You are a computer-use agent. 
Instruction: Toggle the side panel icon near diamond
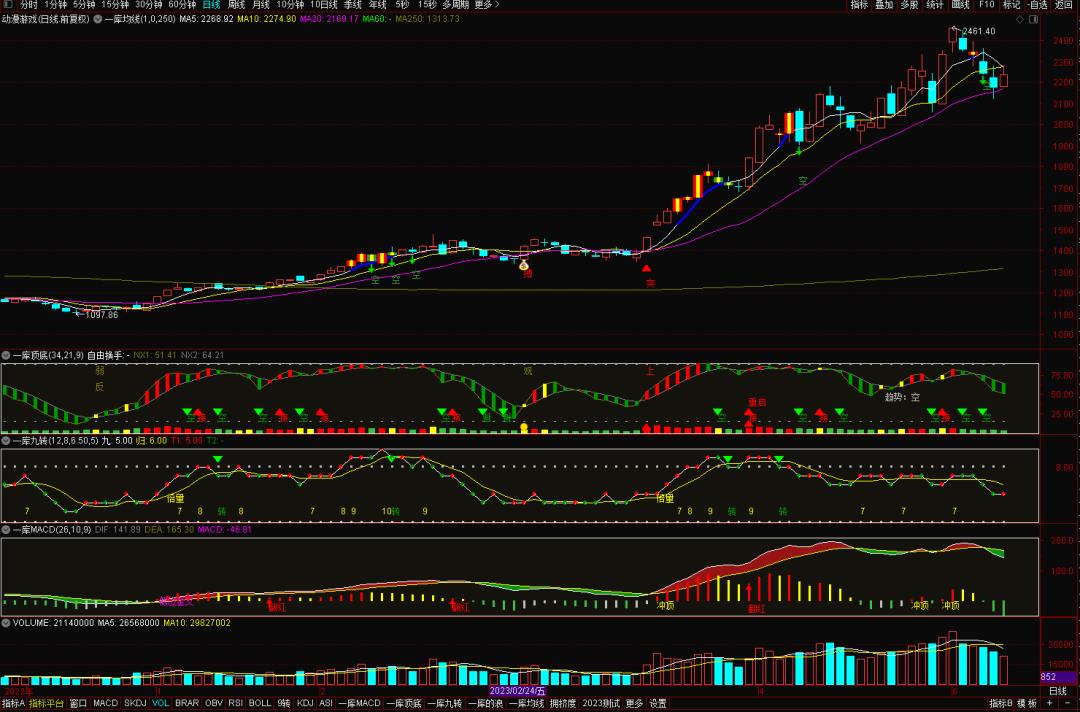click(x=1033, y=19)
